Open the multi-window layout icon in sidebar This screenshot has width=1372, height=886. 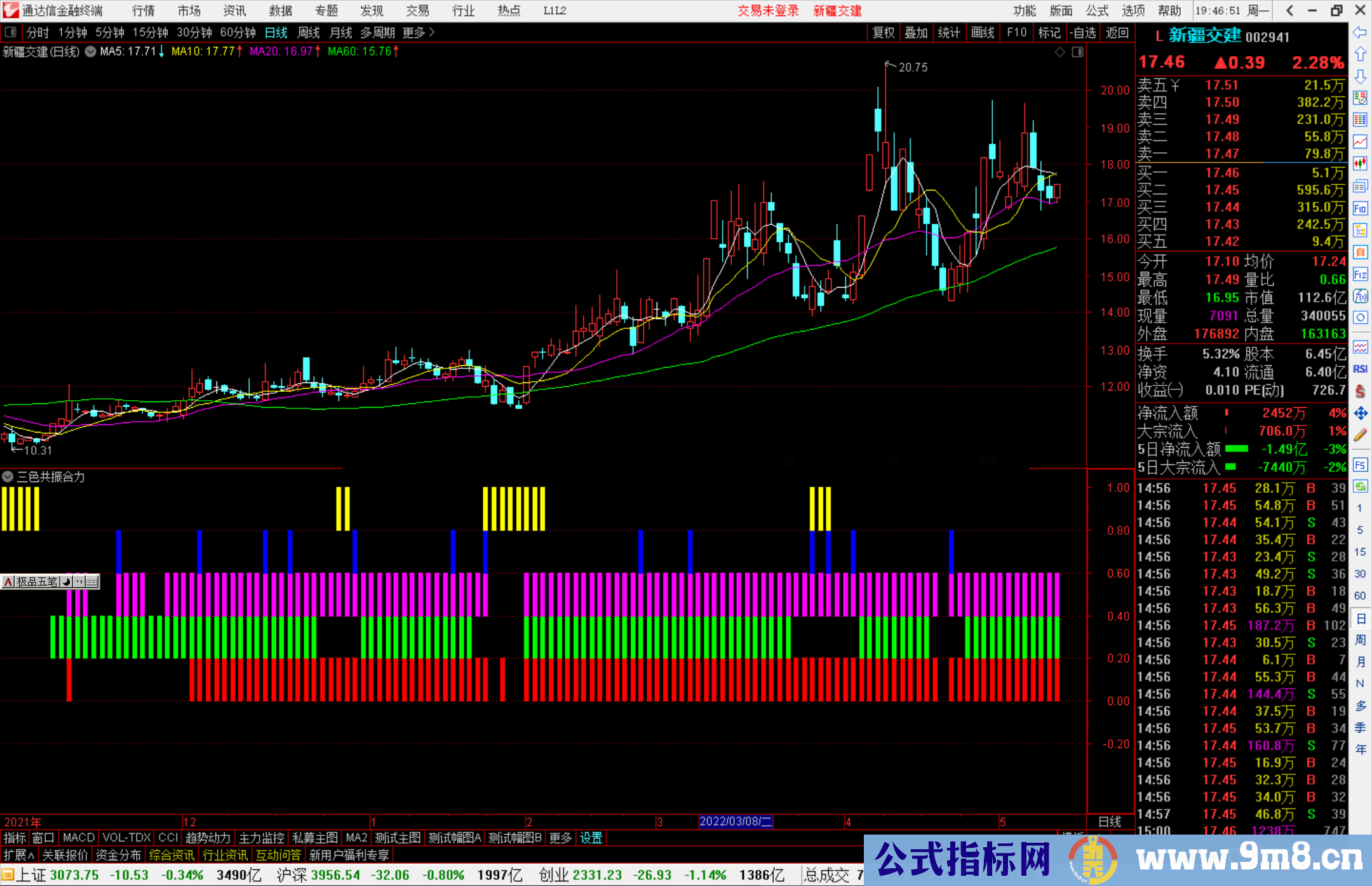click(1360, 186)
